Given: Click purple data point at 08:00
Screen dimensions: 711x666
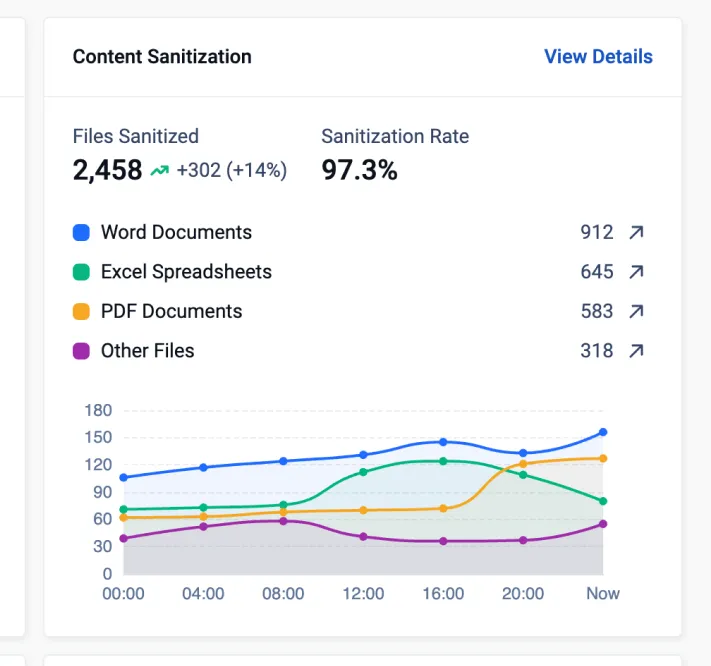Looking at the screenshot, I should point(283,521).
